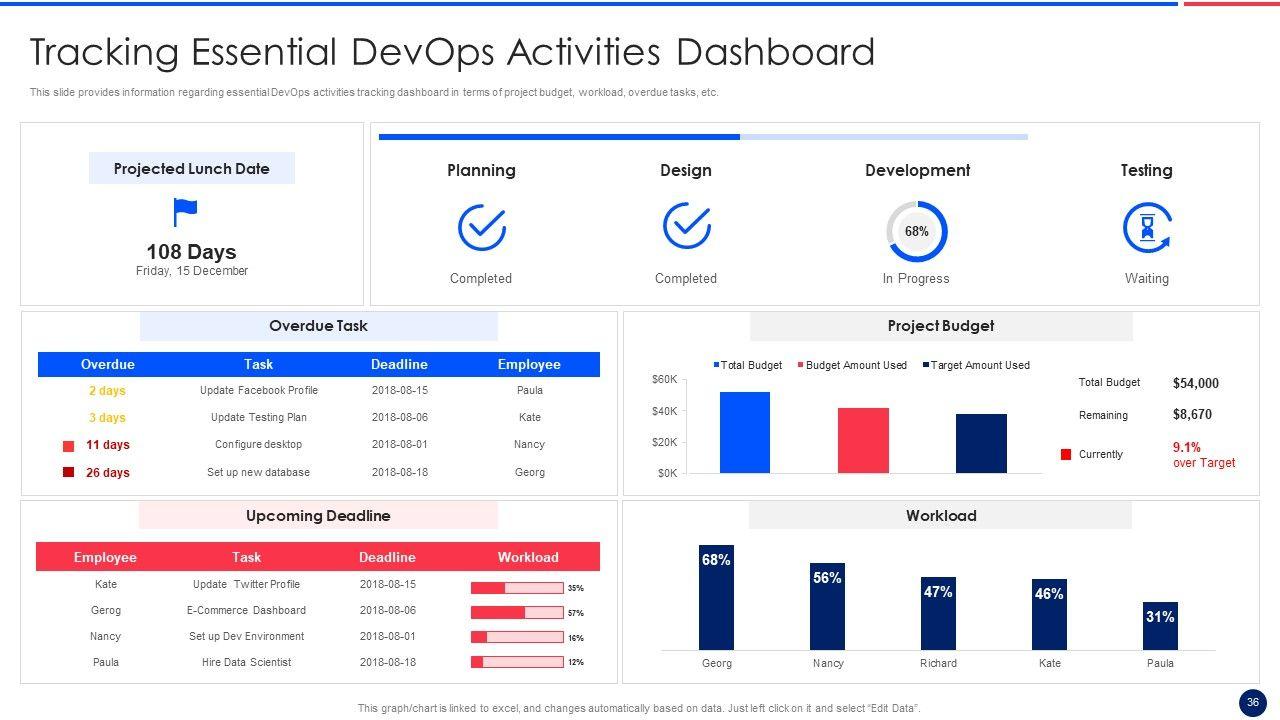Click the Deadline column header in Overdue table
The height and width of the screenshot is (720, 1280).
click(x=399, y=365)
